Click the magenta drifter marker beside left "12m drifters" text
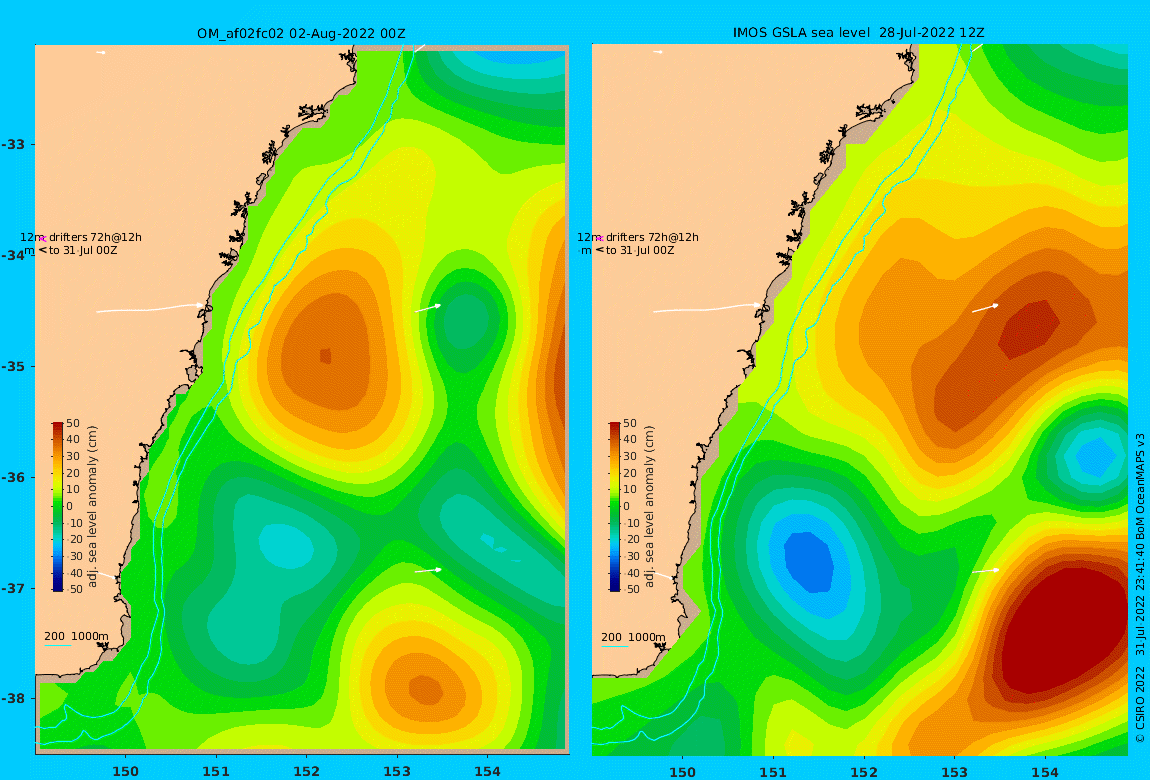This screenshot has height=780, width=1150. point(43,238)
